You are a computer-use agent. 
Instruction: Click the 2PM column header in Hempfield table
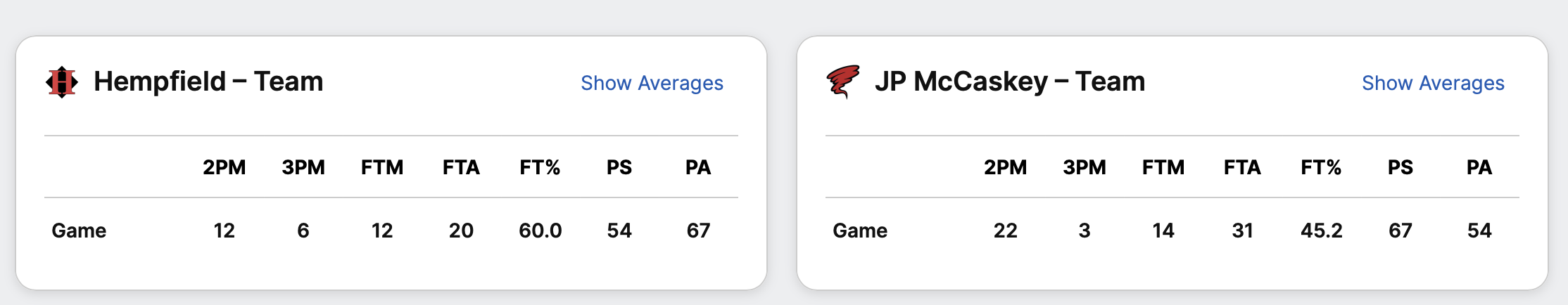tap(225, 167)
